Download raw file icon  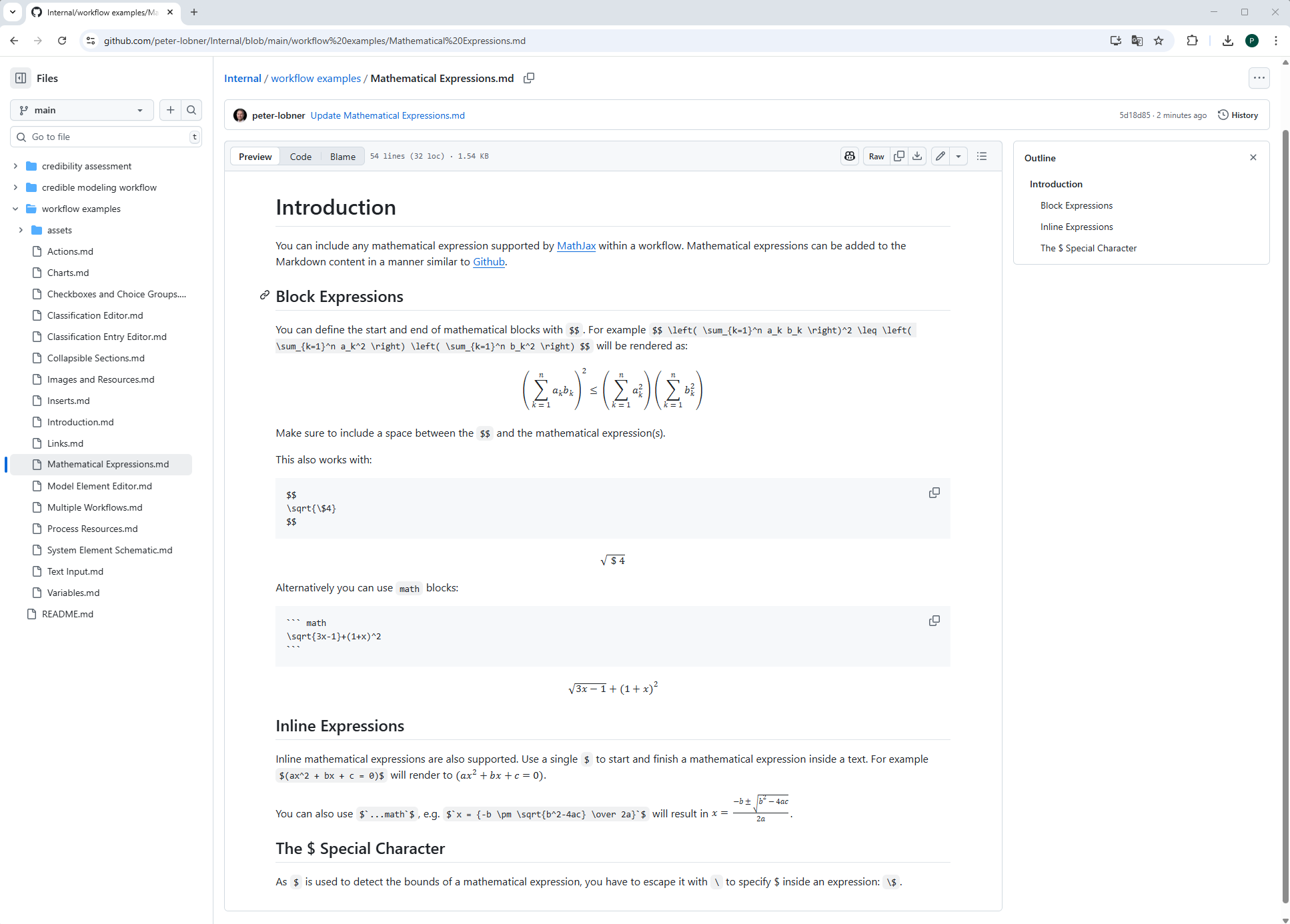(x=918, y=156)
